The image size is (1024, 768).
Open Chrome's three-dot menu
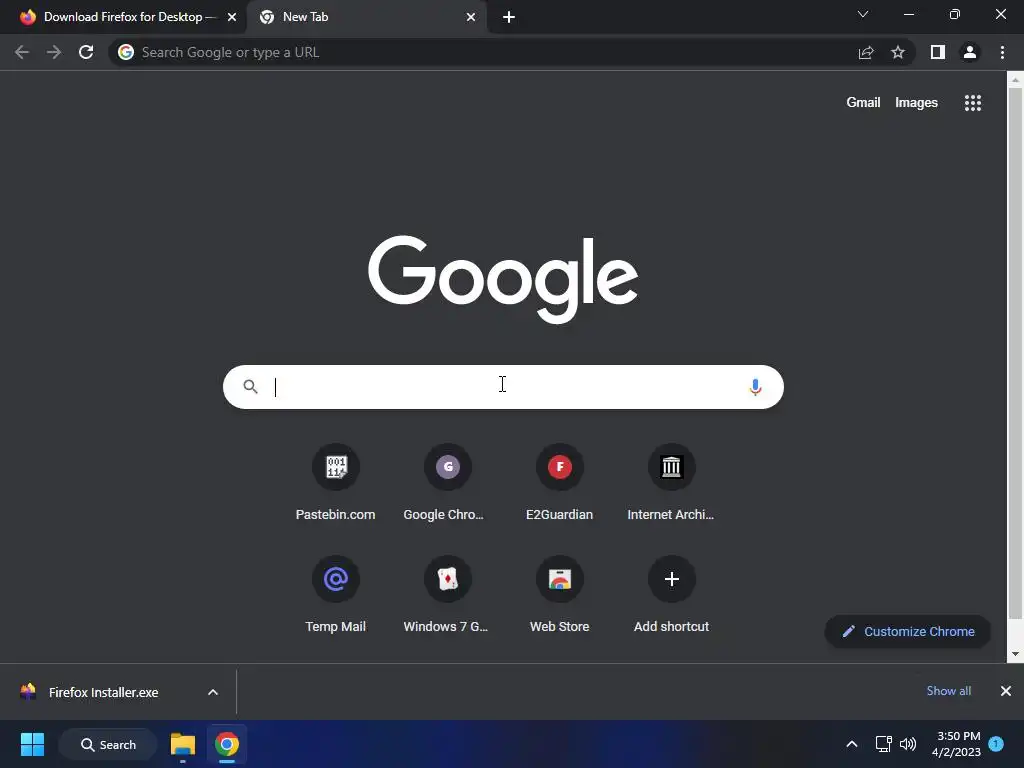coord(1002,52)
